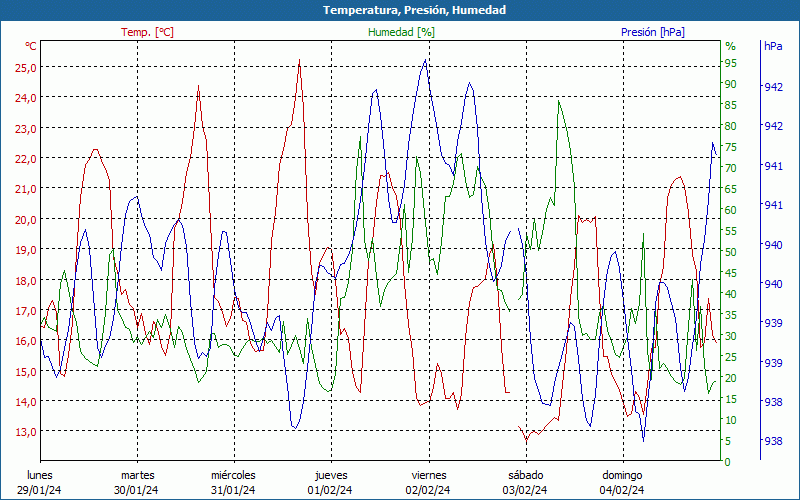Click the '01/02/24' date label
The height and width of the screenshot is (500, 800).
pos(330,491)
